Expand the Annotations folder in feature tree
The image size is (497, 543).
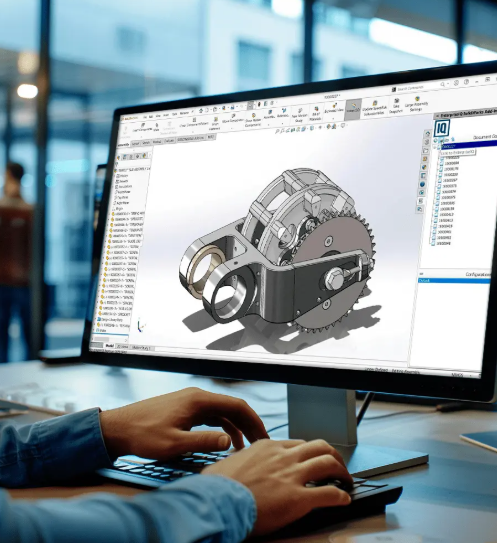(123, 186)
